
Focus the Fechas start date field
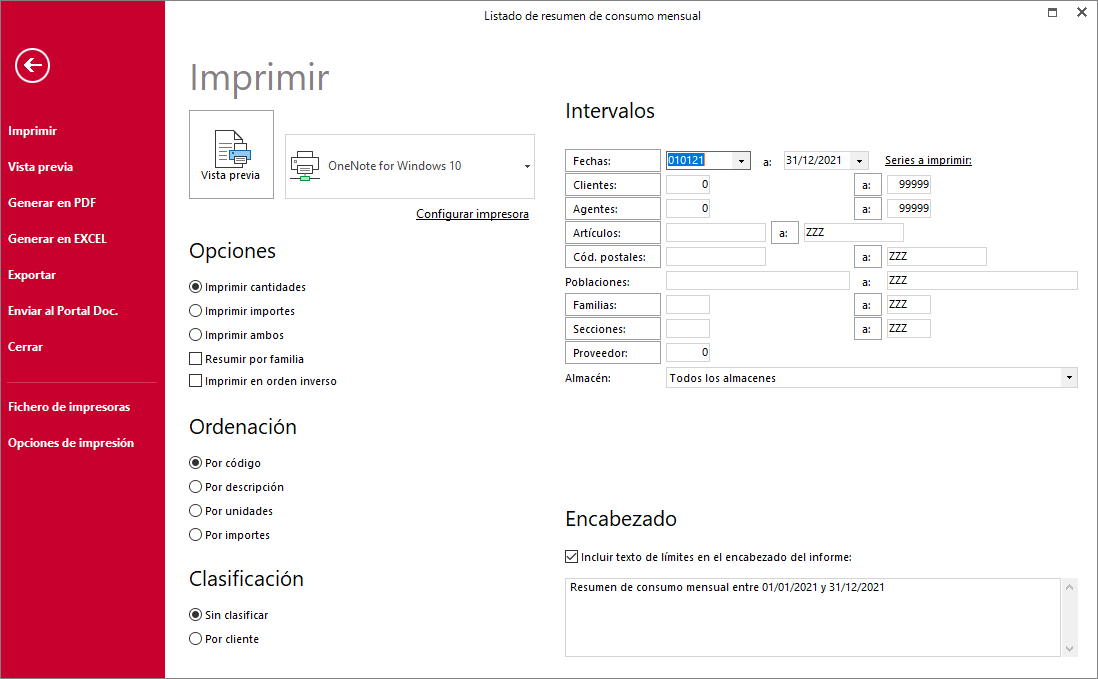[699, 160]
